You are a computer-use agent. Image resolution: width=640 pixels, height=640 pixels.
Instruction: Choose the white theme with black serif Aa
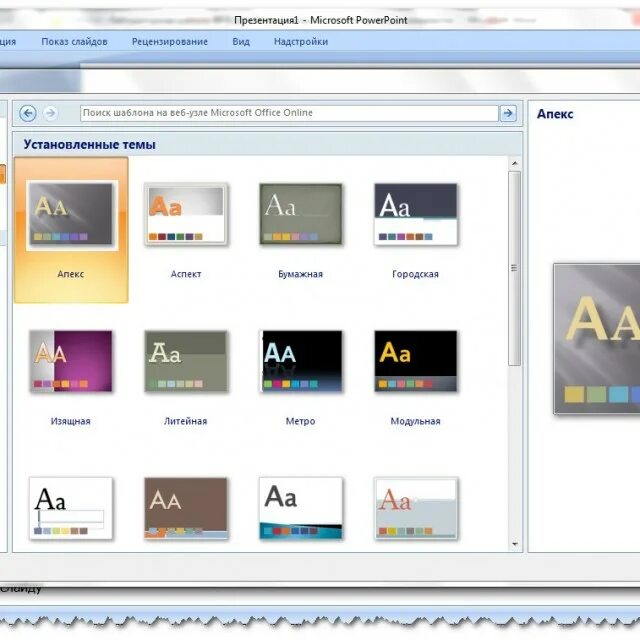pos(71,508)
